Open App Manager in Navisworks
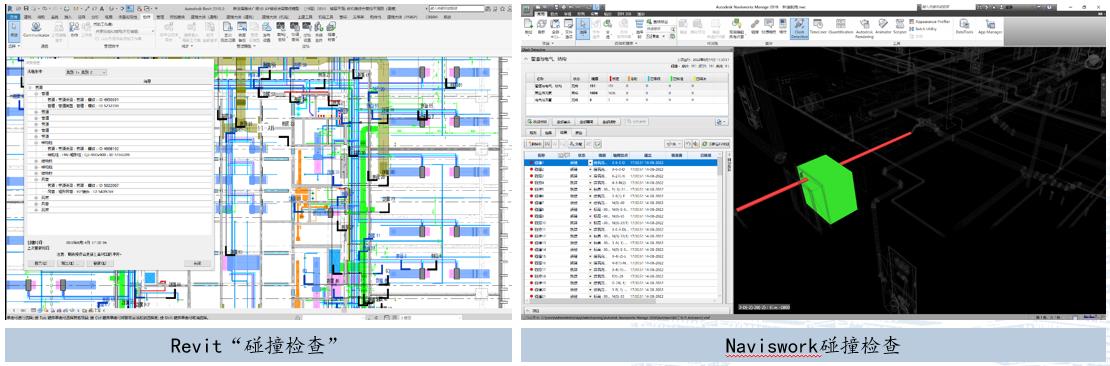1110x366 pixels. (990, 28)
